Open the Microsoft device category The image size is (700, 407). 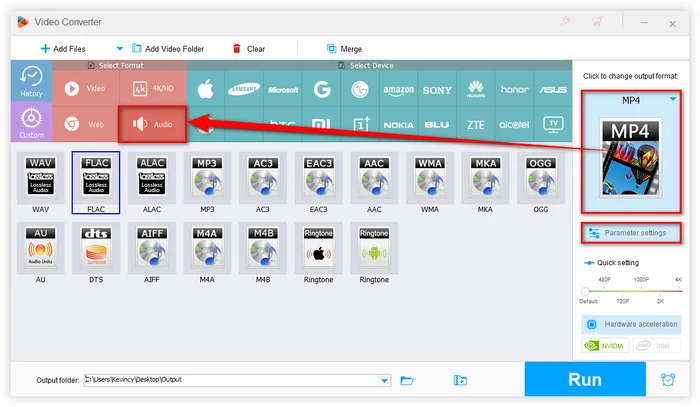pyautogui.click(x=283, y=89)
